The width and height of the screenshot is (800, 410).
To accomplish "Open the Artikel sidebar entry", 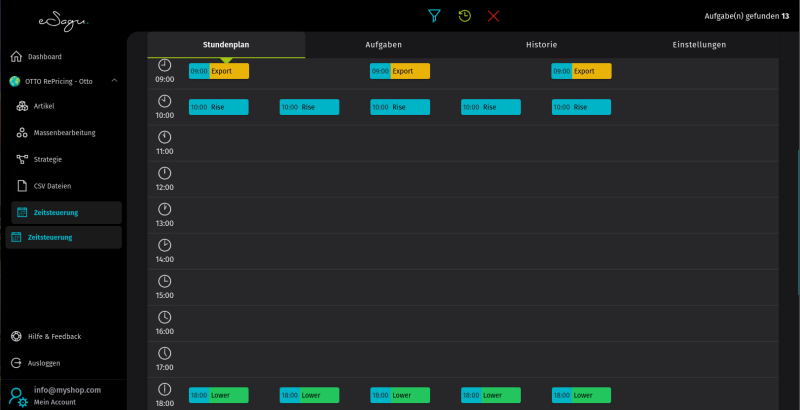I will click(44, 106).
